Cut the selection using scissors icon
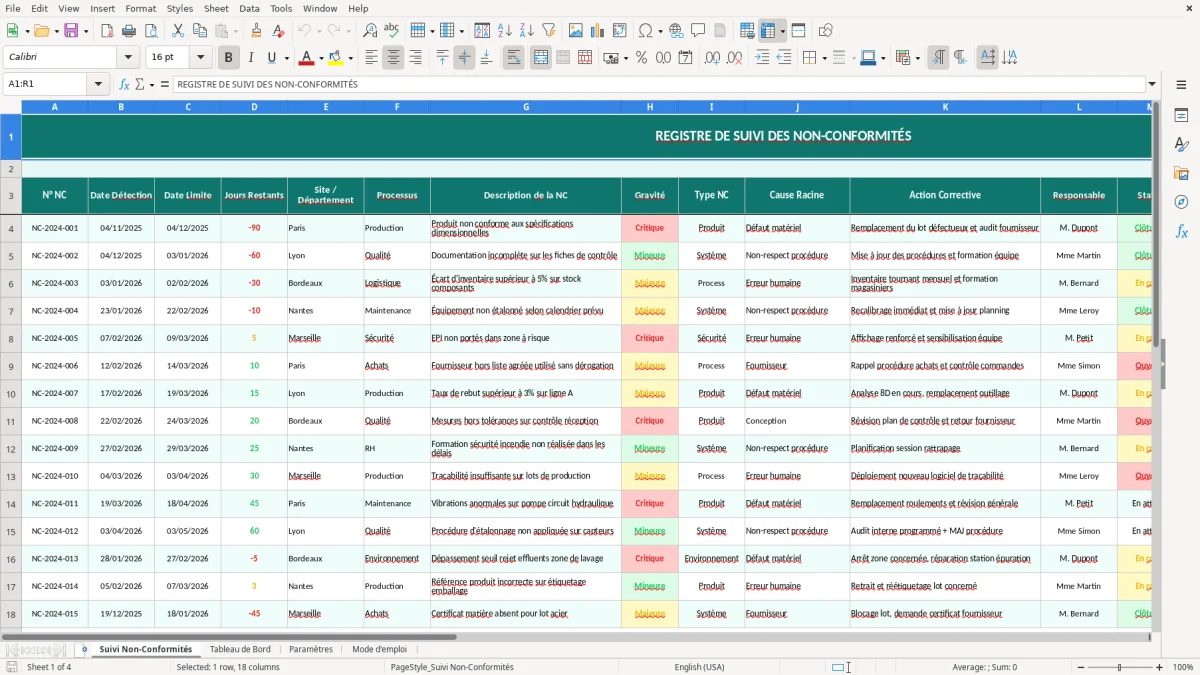Image resolution: width=1200 pixels, height=675 pixels. point(178,31)
